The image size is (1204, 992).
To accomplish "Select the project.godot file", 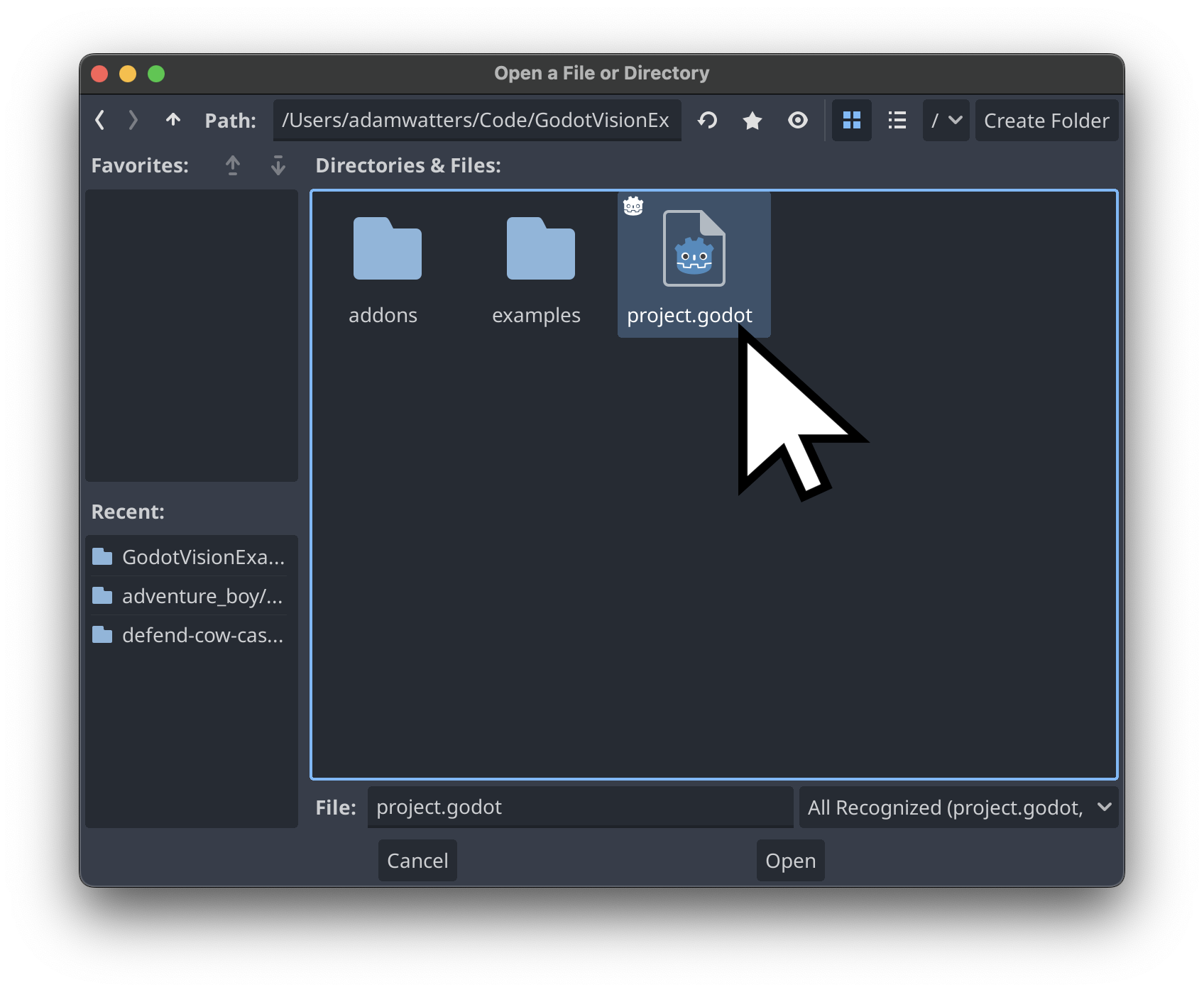I will click(694, 265).
